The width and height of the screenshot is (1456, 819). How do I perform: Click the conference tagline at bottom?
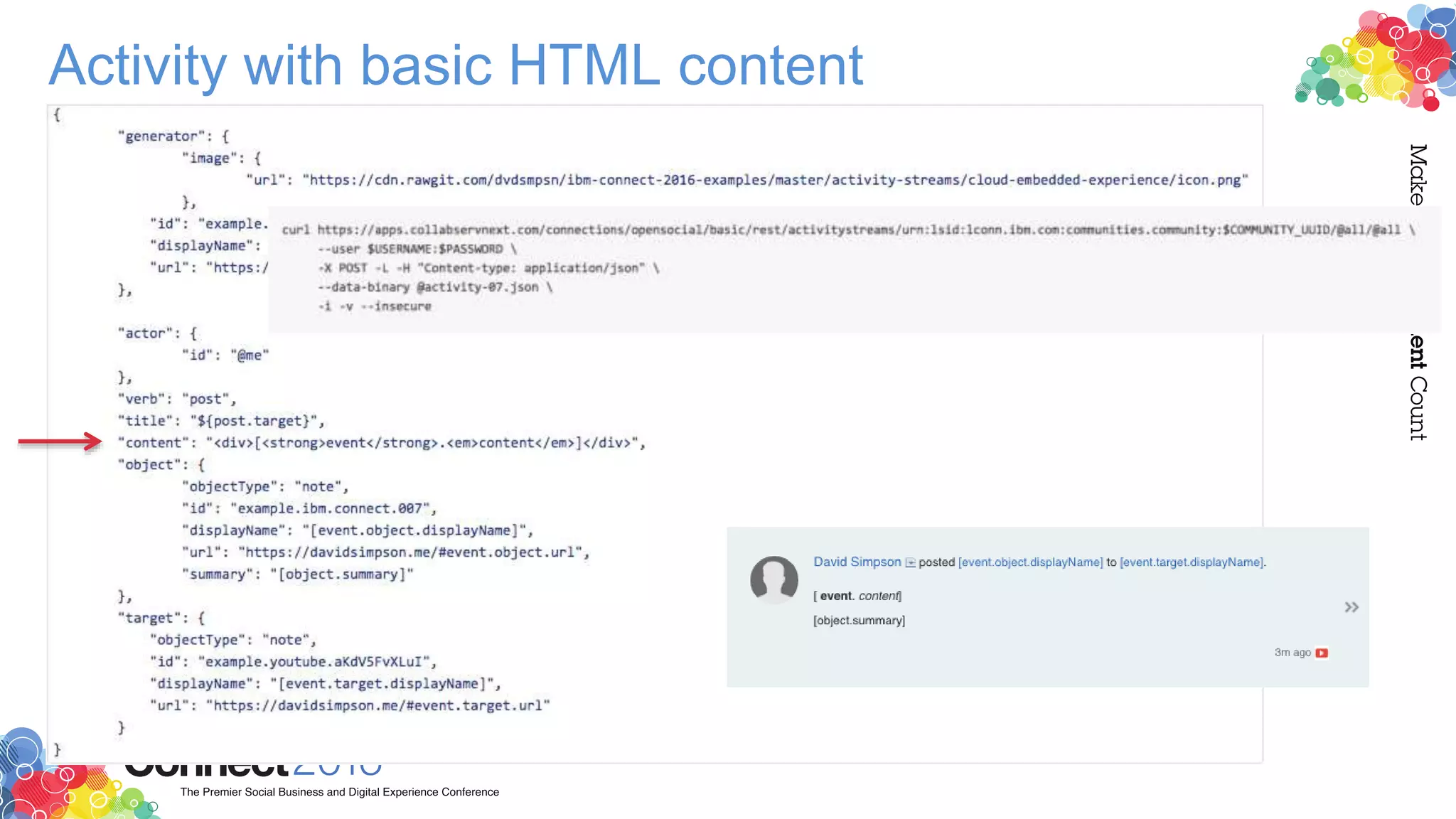[340, 792]
